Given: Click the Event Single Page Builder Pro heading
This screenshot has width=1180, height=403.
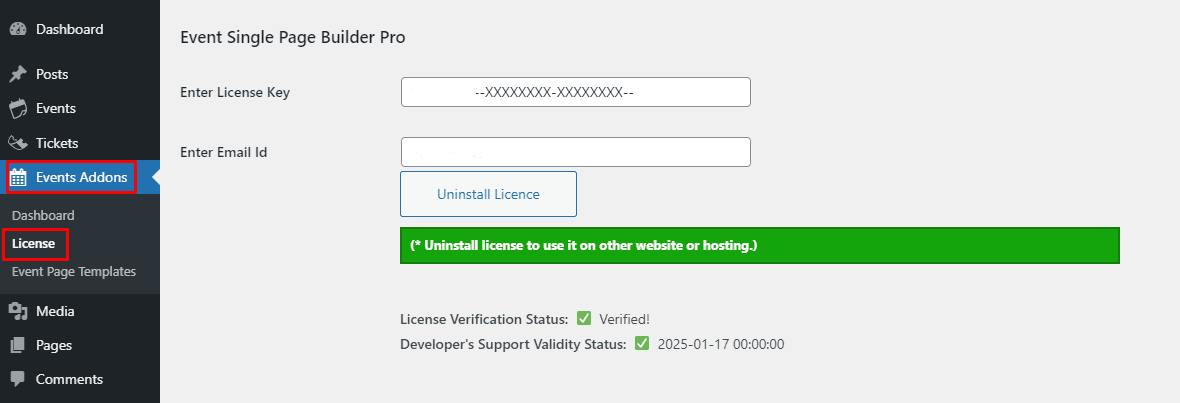Looking at the screenshot, I should point(292,37).
